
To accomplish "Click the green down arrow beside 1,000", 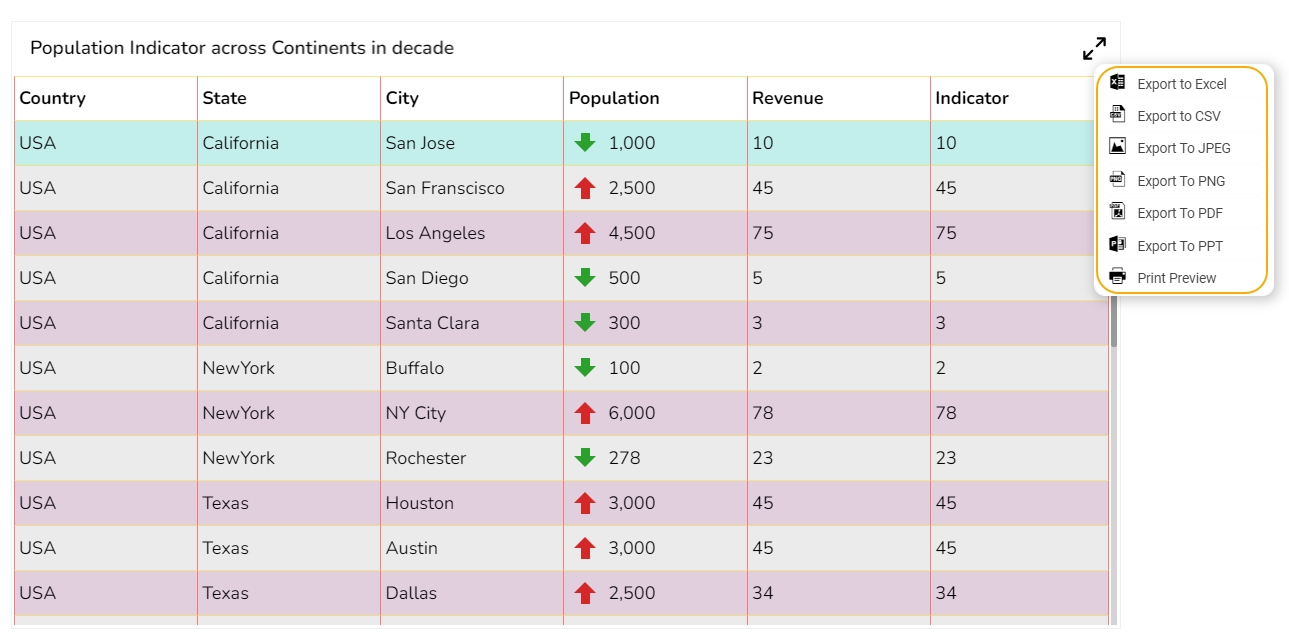I will 585,143.
